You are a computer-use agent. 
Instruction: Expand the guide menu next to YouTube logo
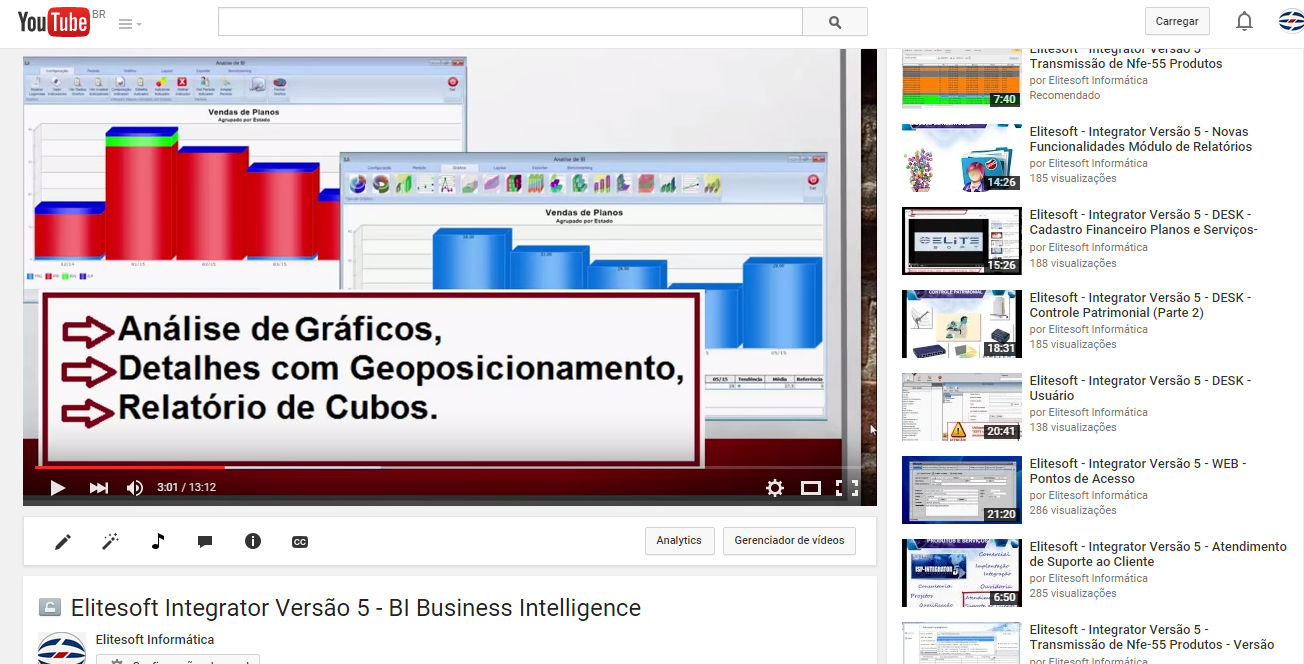pyautogui.click(x=129, y=23)
